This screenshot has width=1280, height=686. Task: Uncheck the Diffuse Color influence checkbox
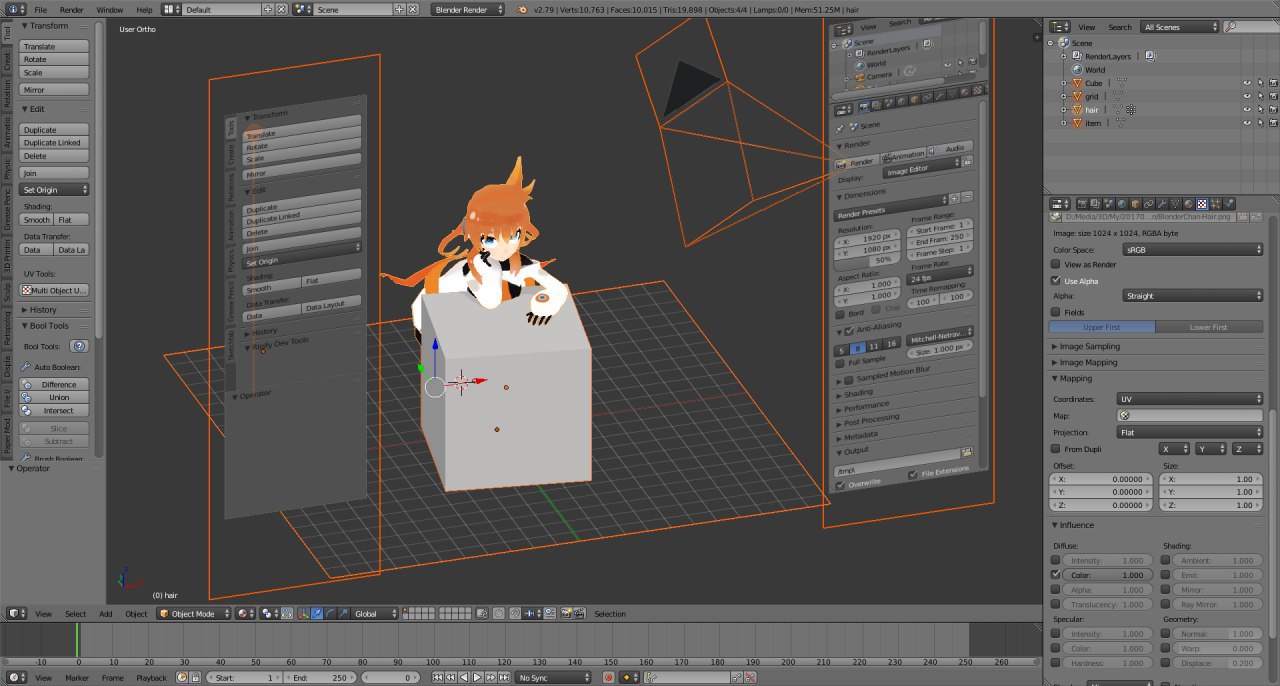pyautogui.click(x=1056, y=575)
